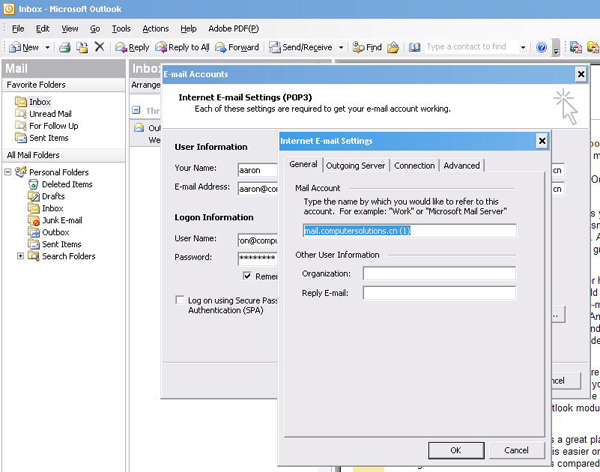
Task: Open the New item dropdown arrow
Action: [x=47, y=47]
